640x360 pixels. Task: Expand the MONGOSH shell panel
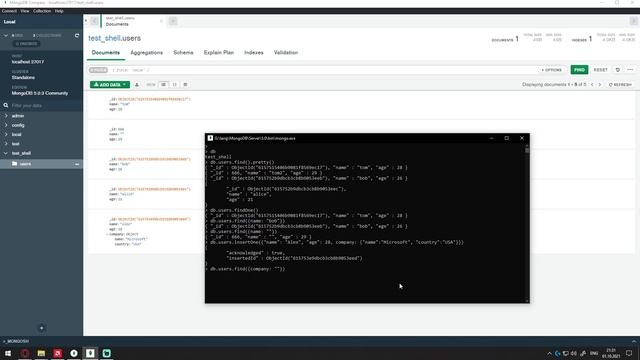[633, 341]
